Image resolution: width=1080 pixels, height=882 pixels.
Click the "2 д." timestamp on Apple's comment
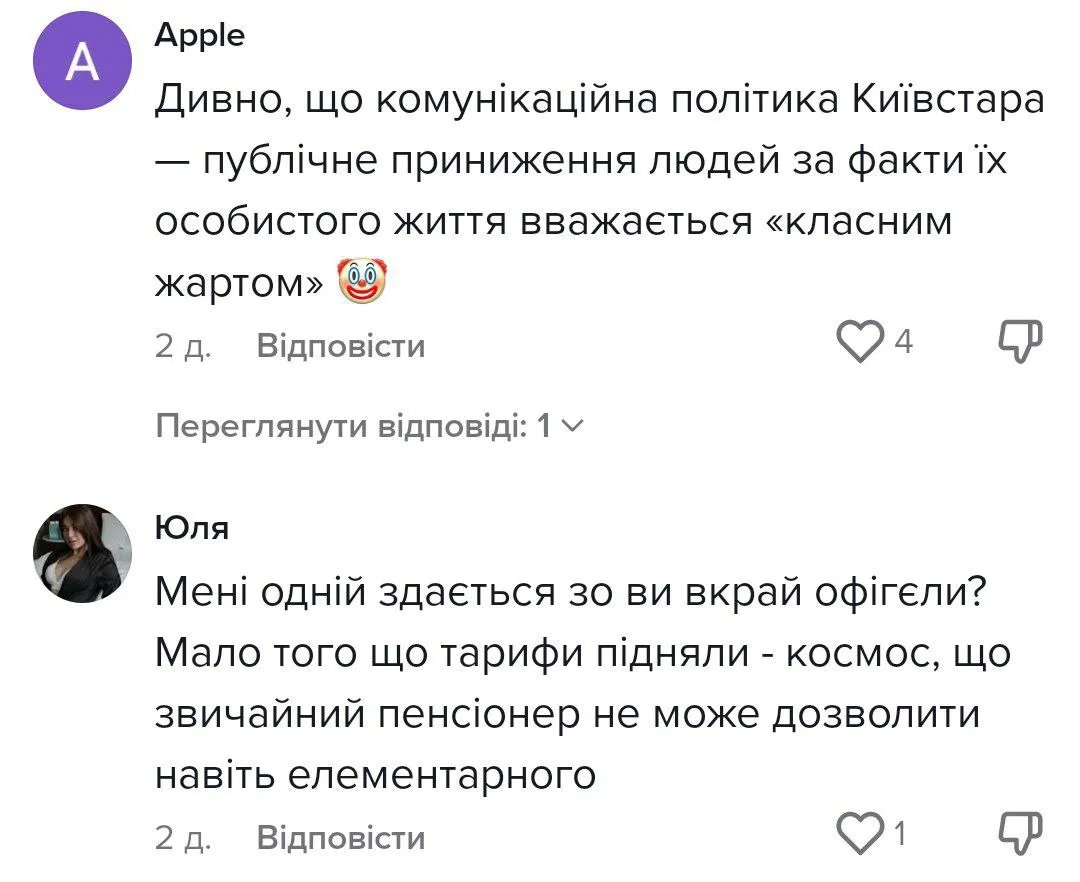(182, 346)
